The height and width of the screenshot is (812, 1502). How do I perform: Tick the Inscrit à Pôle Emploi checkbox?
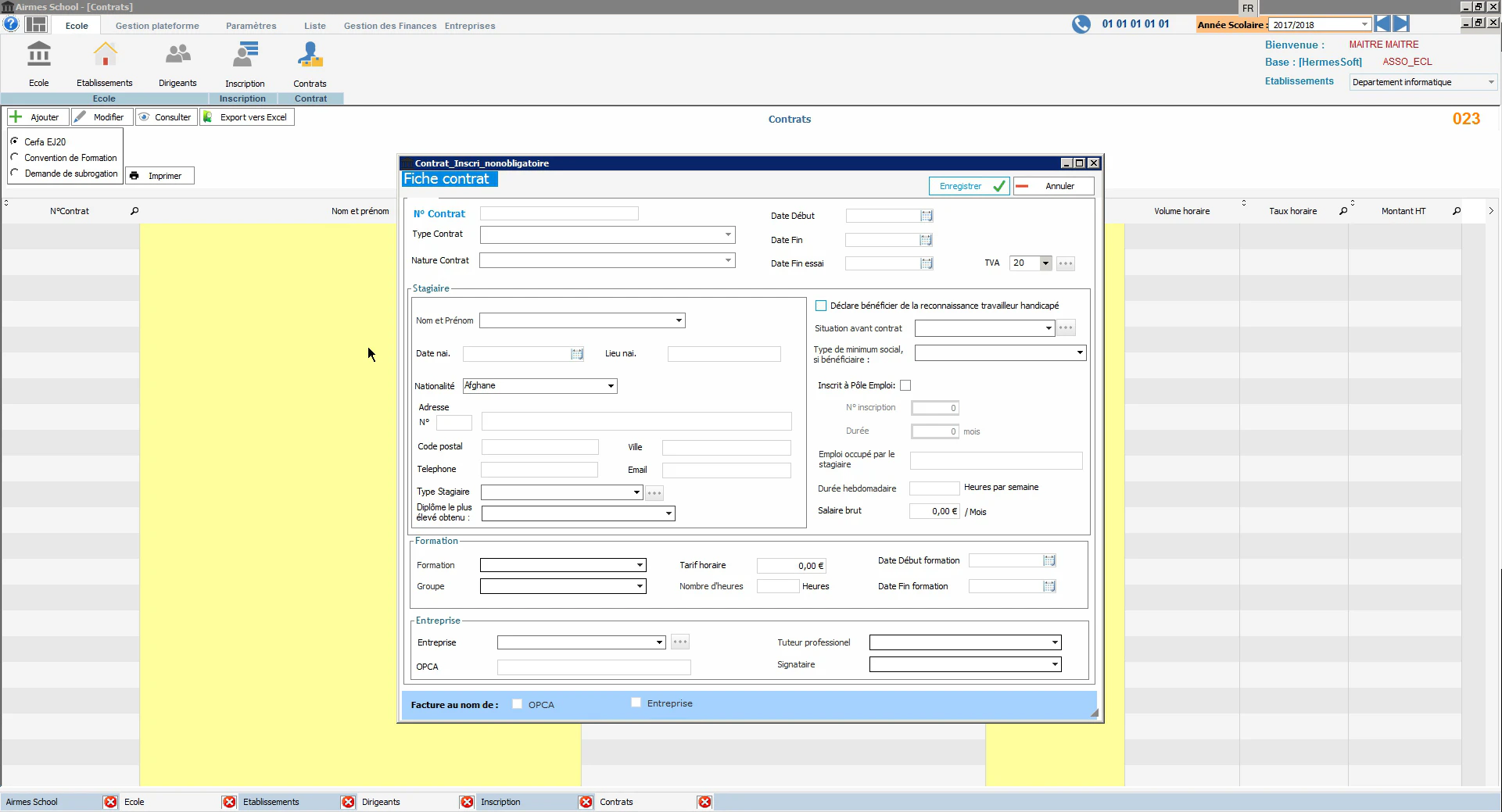pyautogui.click(x=905, y=385)
